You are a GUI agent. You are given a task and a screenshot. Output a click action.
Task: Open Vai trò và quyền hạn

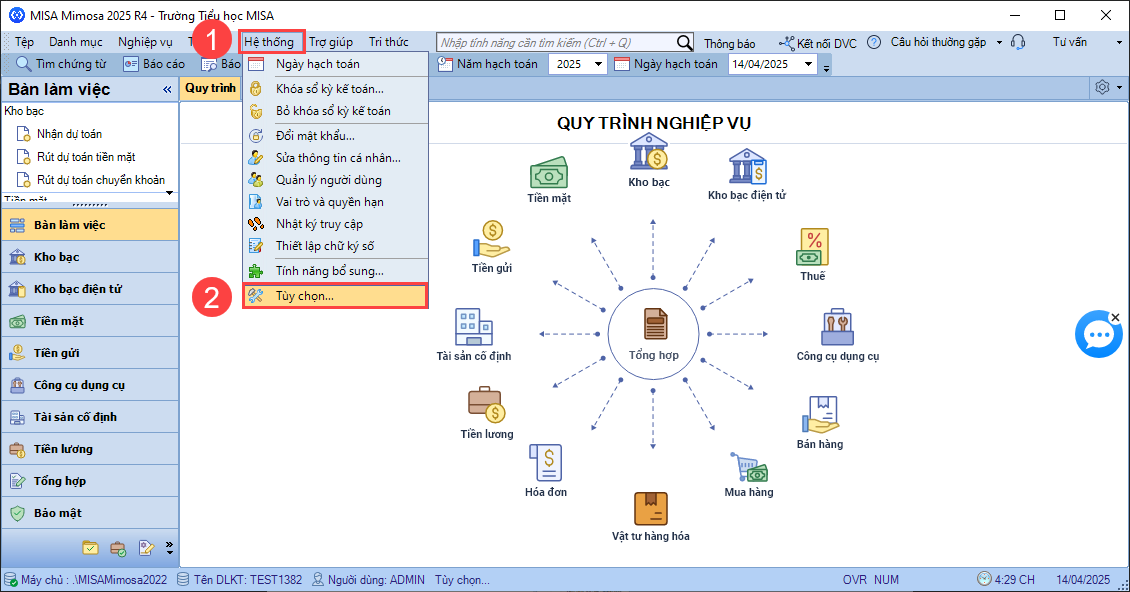[x=335, y=202]
